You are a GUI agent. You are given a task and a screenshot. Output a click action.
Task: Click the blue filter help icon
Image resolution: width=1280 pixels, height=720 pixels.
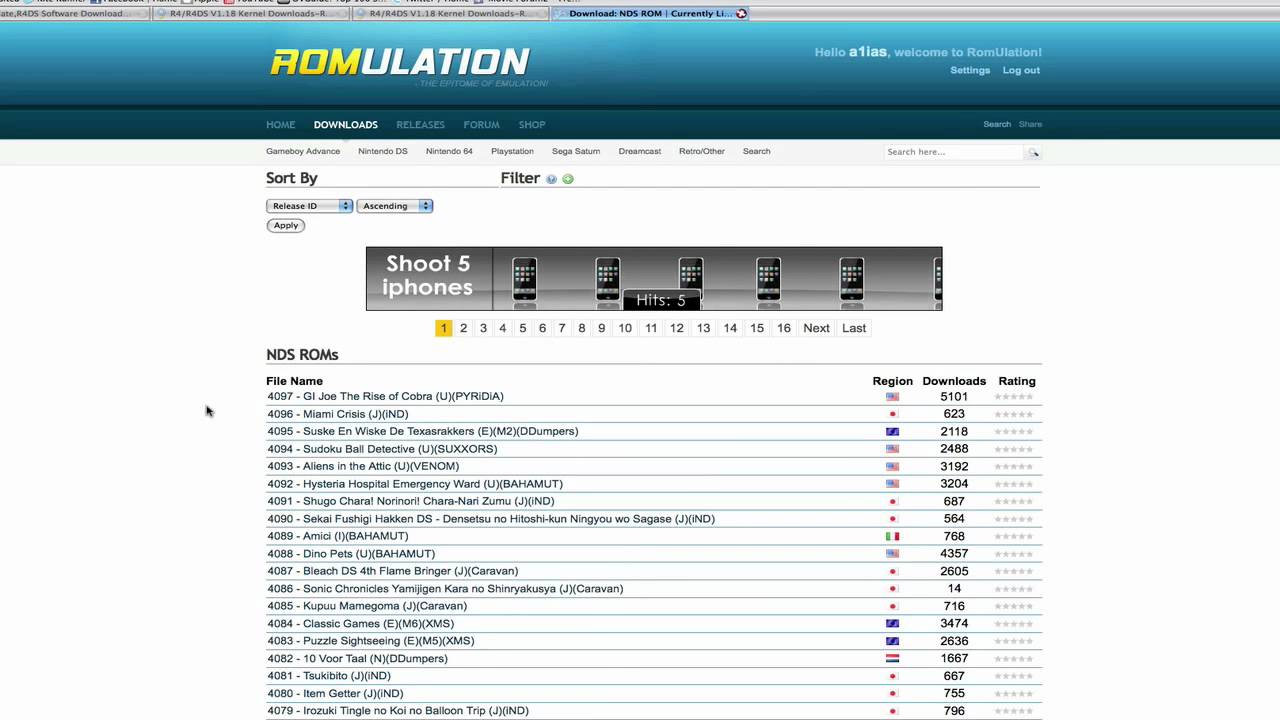pos(551,179)
